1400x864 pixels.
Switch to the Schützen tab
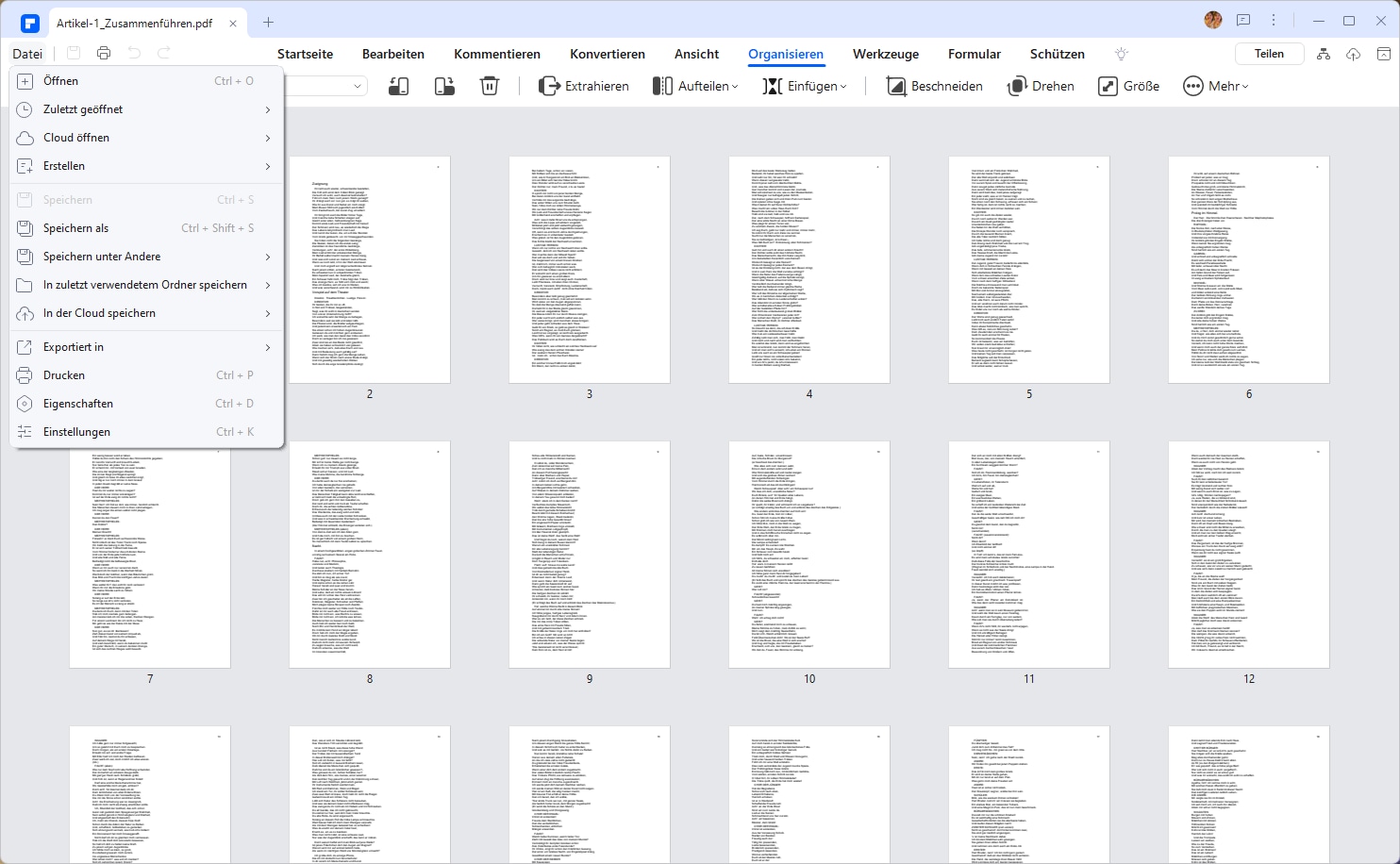click(x=1058, y=54)
